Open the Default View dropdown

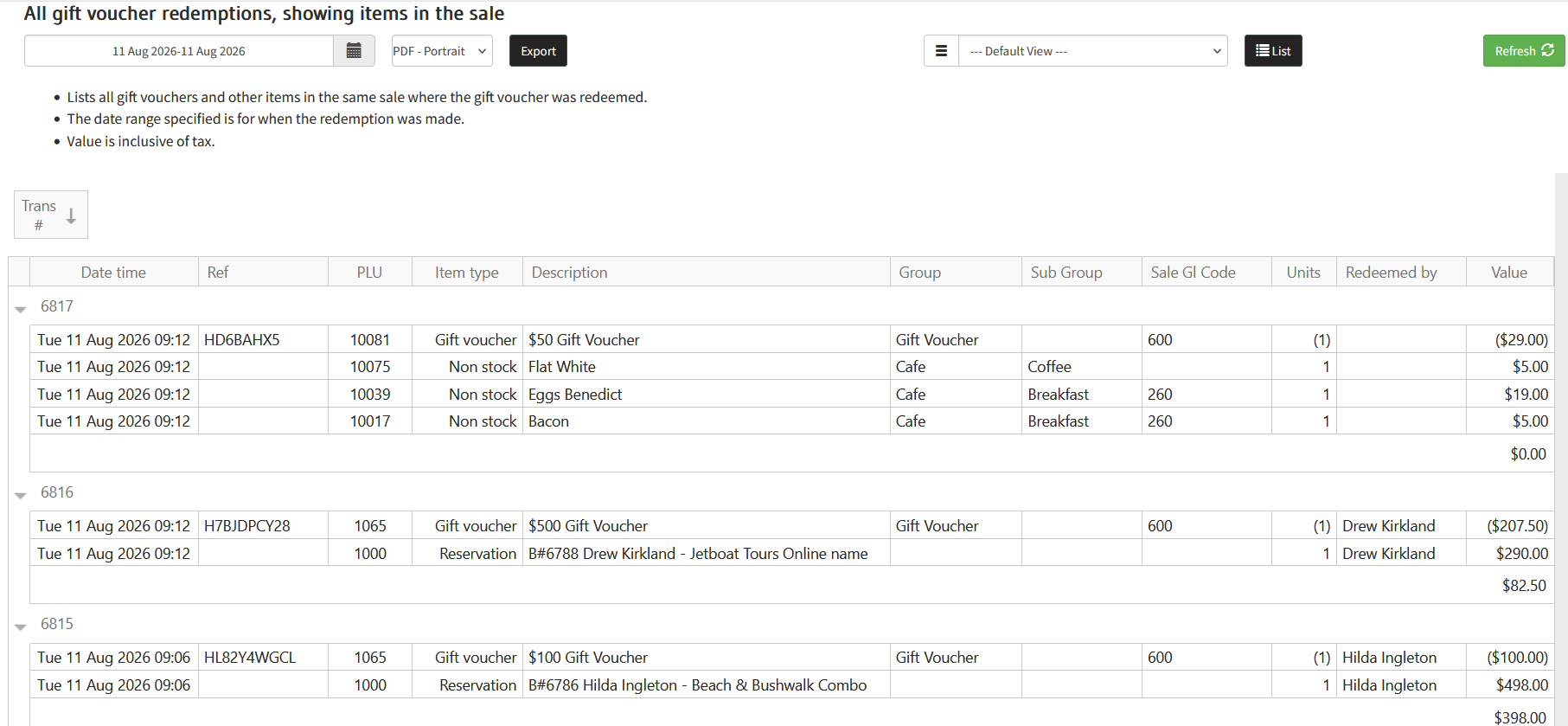[1093, 51]
